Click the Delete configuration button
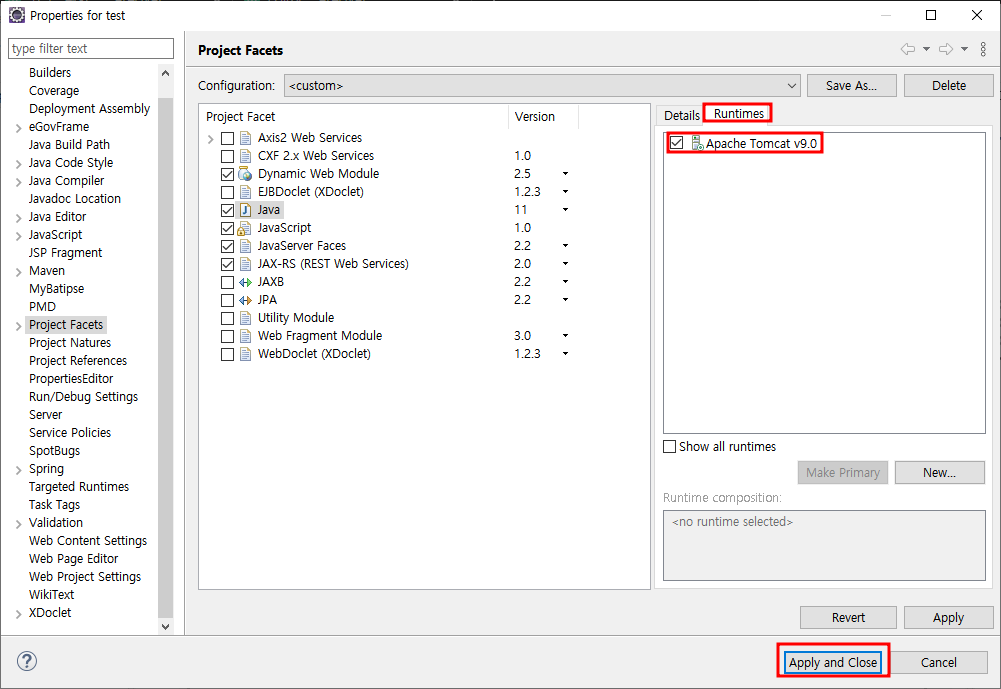Image resolution: width=1001 pixels, height=689 pixels. coord(949,86)
